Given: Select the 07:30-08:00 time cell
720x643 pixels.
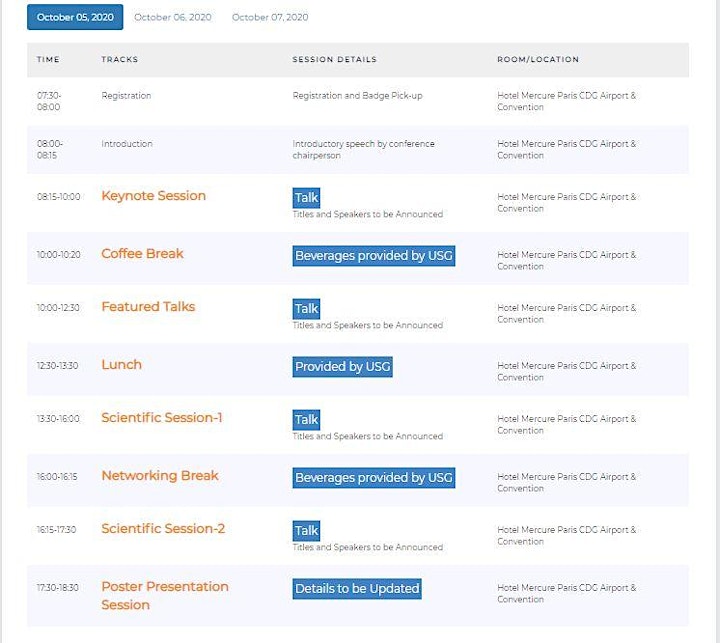Looking at the screenshot, I should tap(49, 101).
